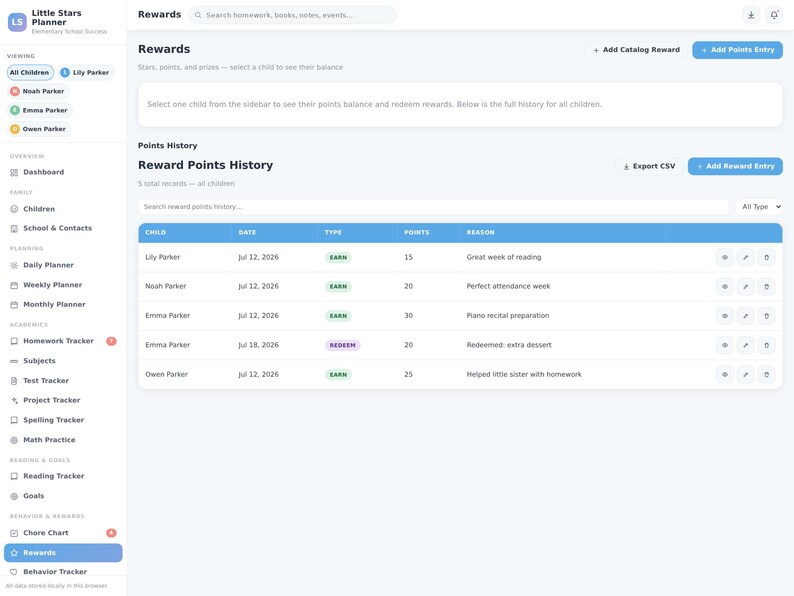Click the Daily Planner sun icon
794x596 pixels.
click(x=14, y=265)
